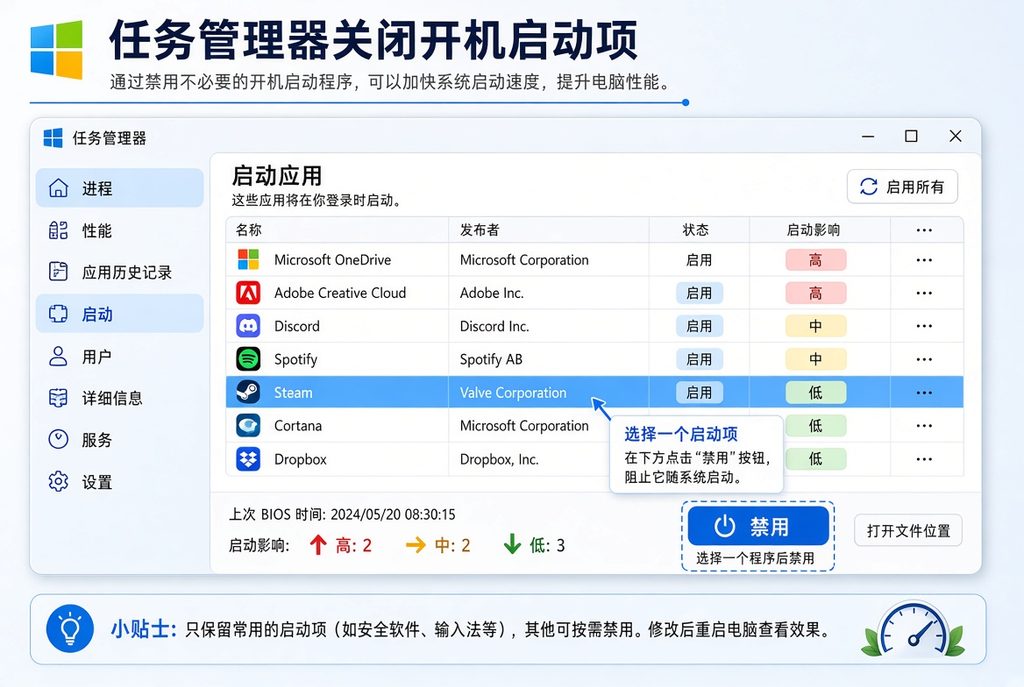
Task: Open more options for Microsoft OneDrive row
Action: point(924,260)
